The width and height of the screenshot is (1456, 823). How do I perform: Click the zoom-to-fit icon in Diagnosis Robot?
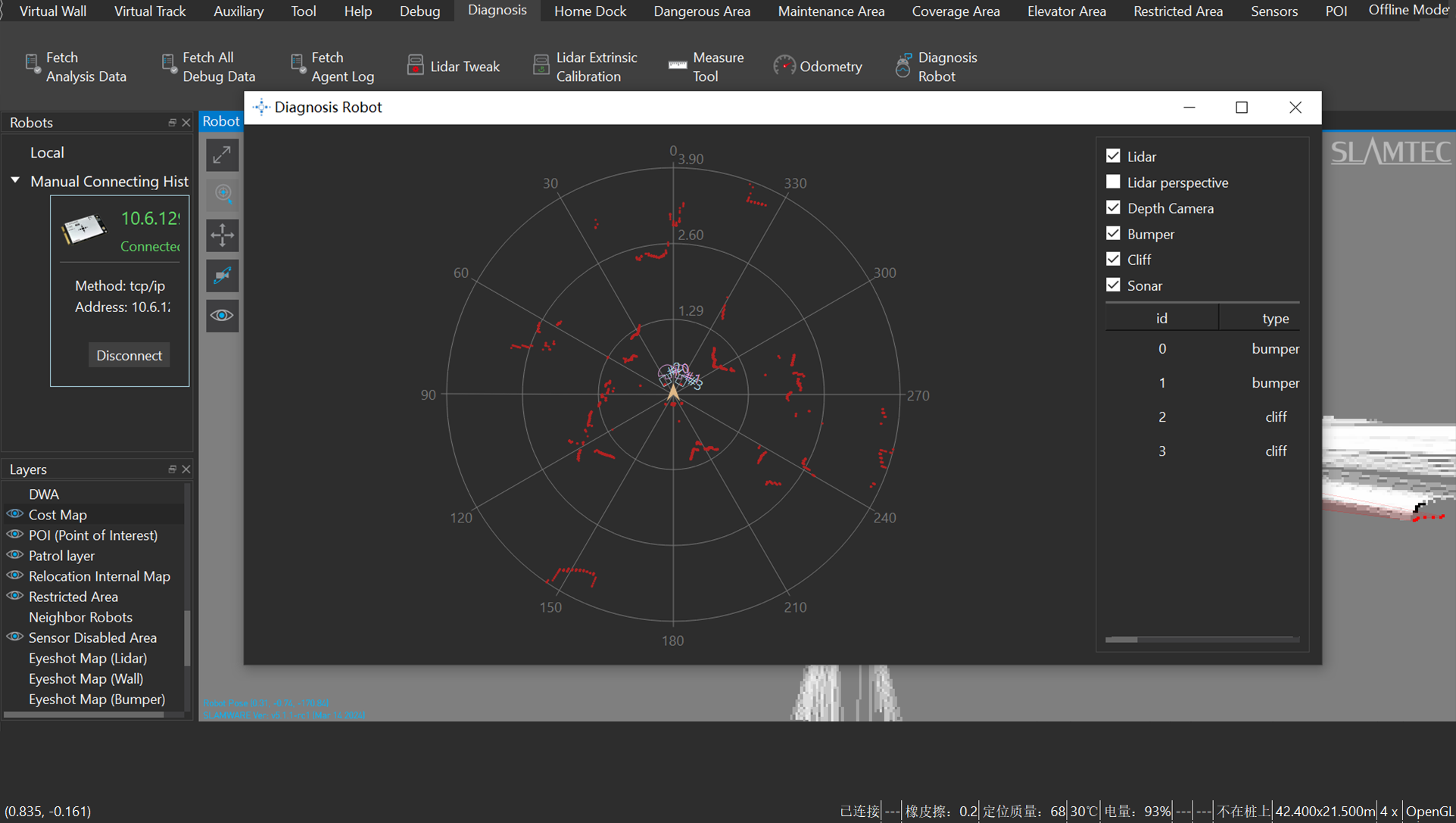(221, 155)
